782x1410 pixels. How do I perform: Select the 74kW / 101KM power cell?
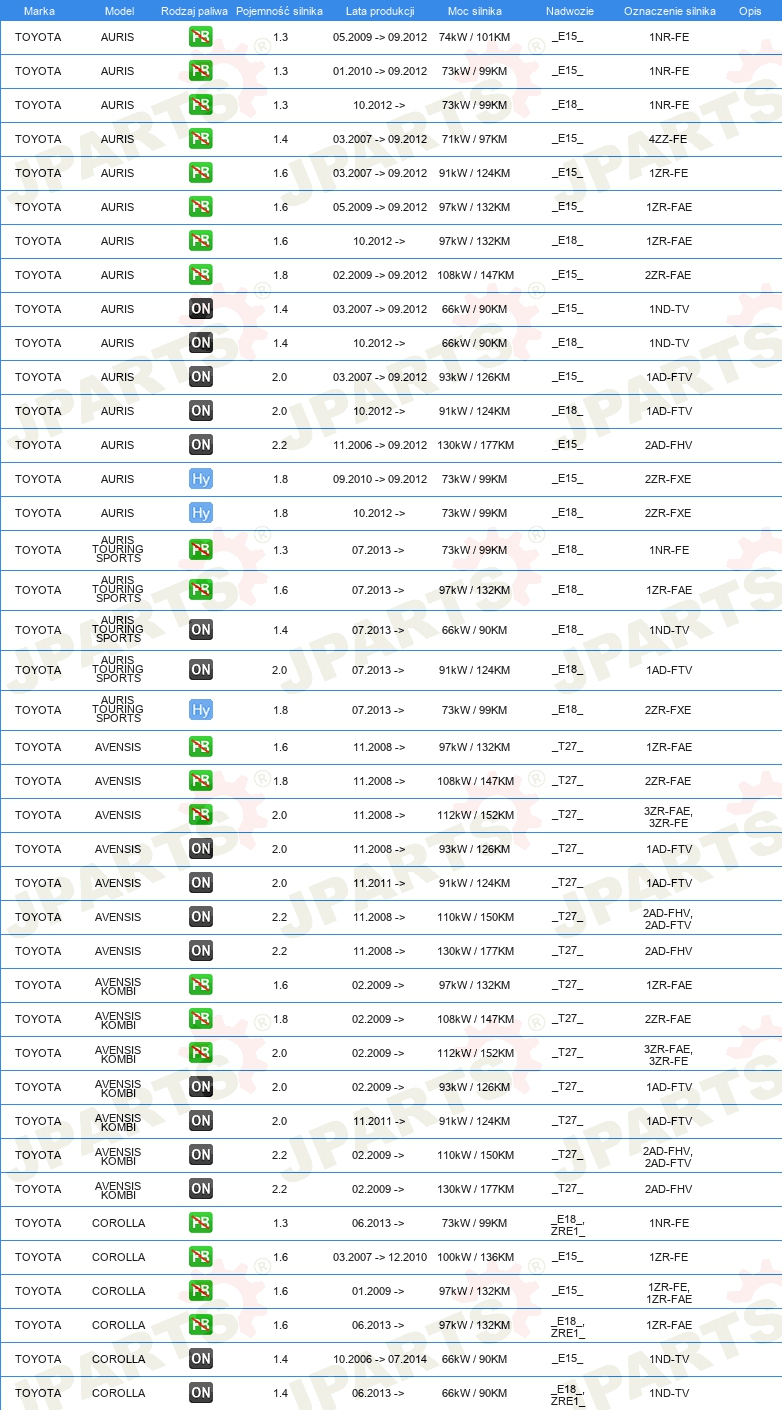tap(475, 37)
